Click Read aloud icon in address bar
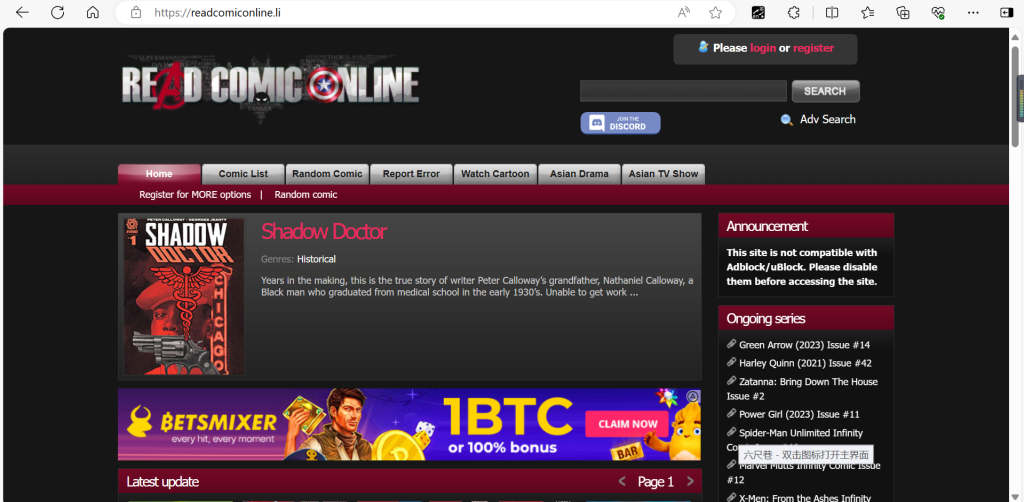1024x502 pixels. [684, 12]
